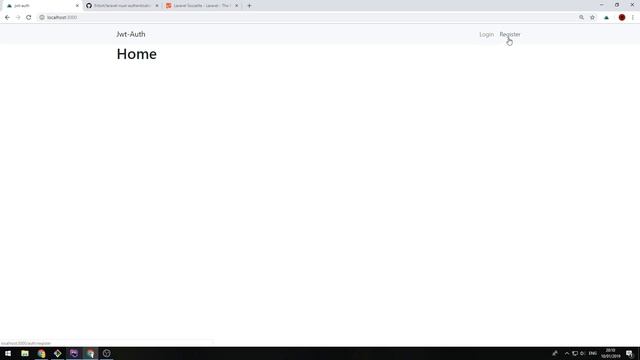Go to the Jwt-Auth brand link

click(x=131, y=34)
